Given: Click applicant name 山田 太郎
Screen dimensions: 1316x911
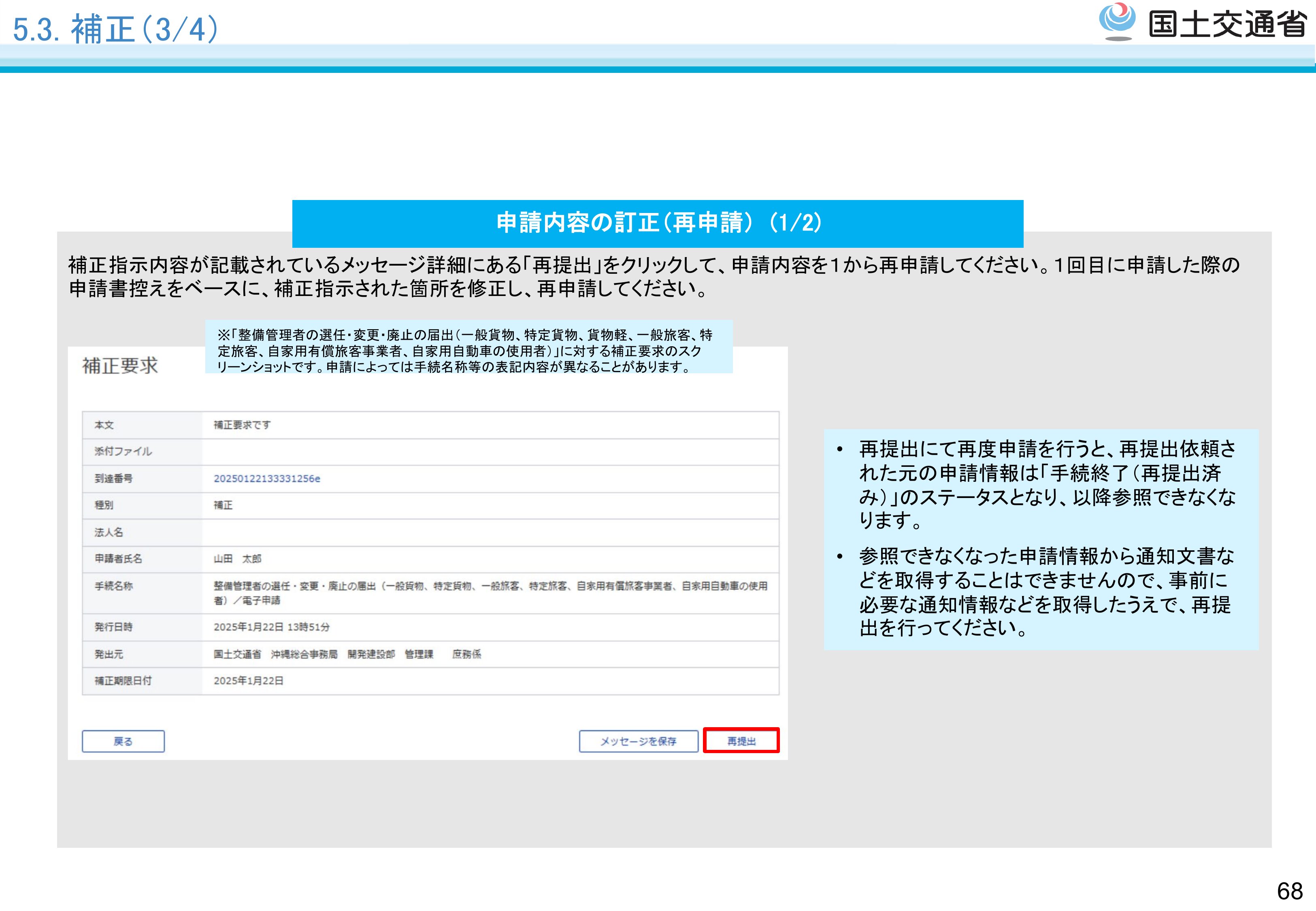Looking at the screenshot, I should 237,558.
